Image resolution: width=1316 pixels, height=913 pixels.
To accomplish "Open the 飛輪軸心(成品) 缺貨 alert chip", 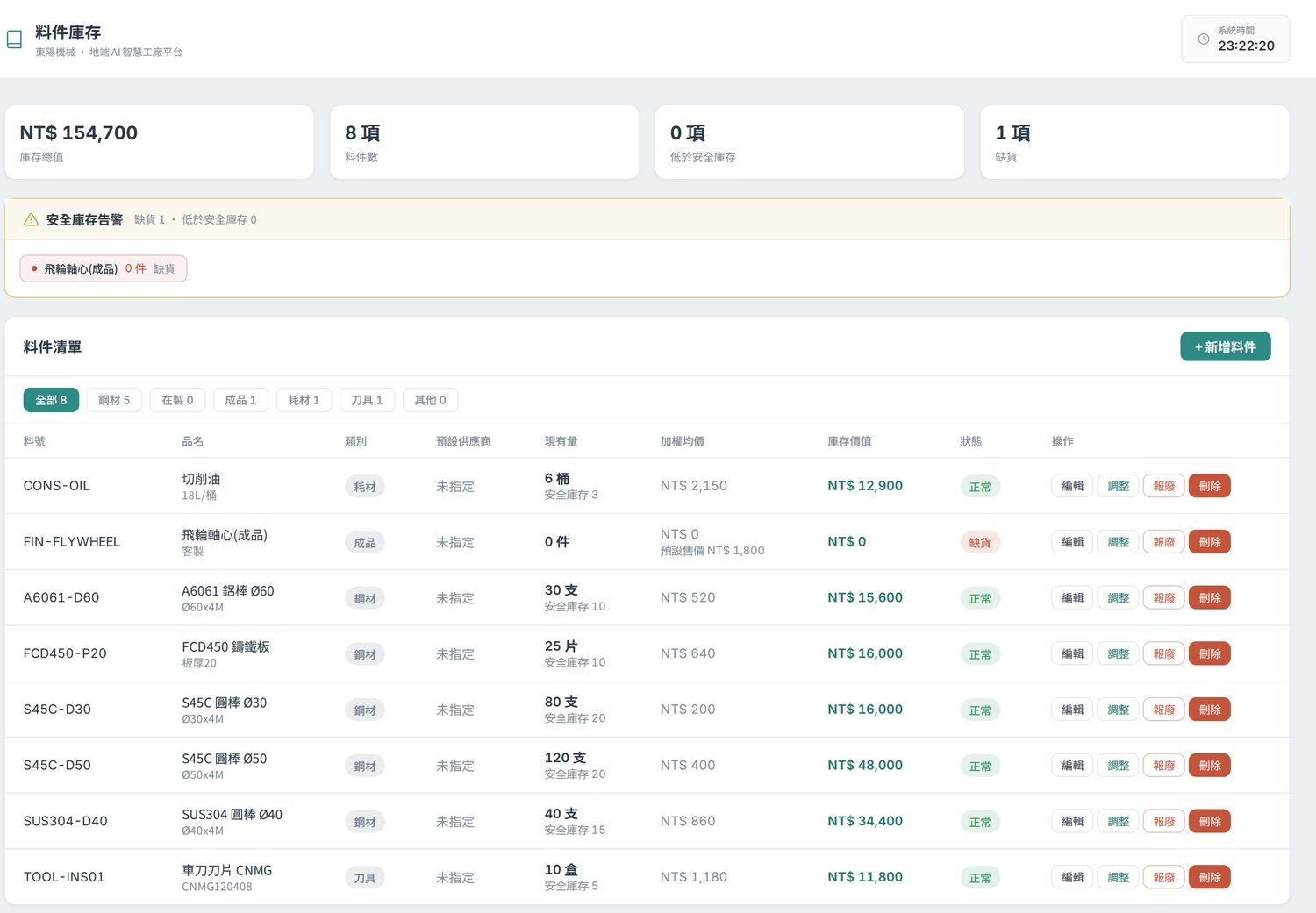I will pyautogui.click(x=104, y=268).
